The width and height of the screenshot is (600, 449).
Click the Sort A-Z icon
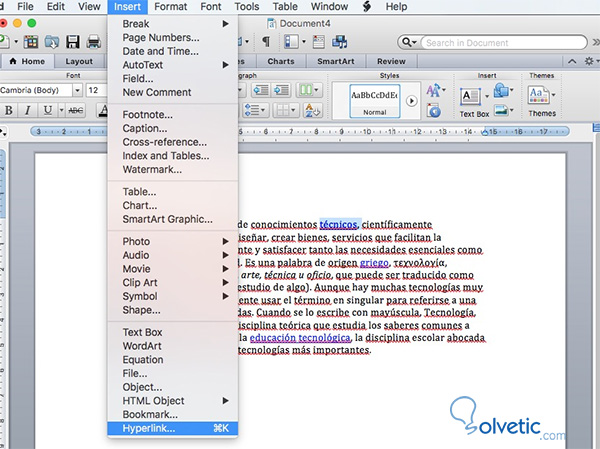coord(313,111)
